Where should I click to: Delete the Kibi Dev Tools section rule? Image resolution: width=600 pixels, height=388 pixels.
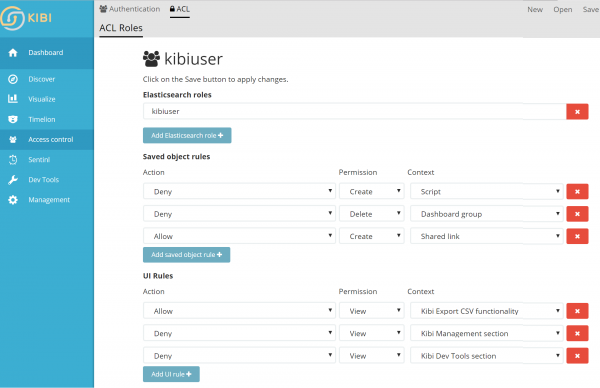click(x=577, y=356)
